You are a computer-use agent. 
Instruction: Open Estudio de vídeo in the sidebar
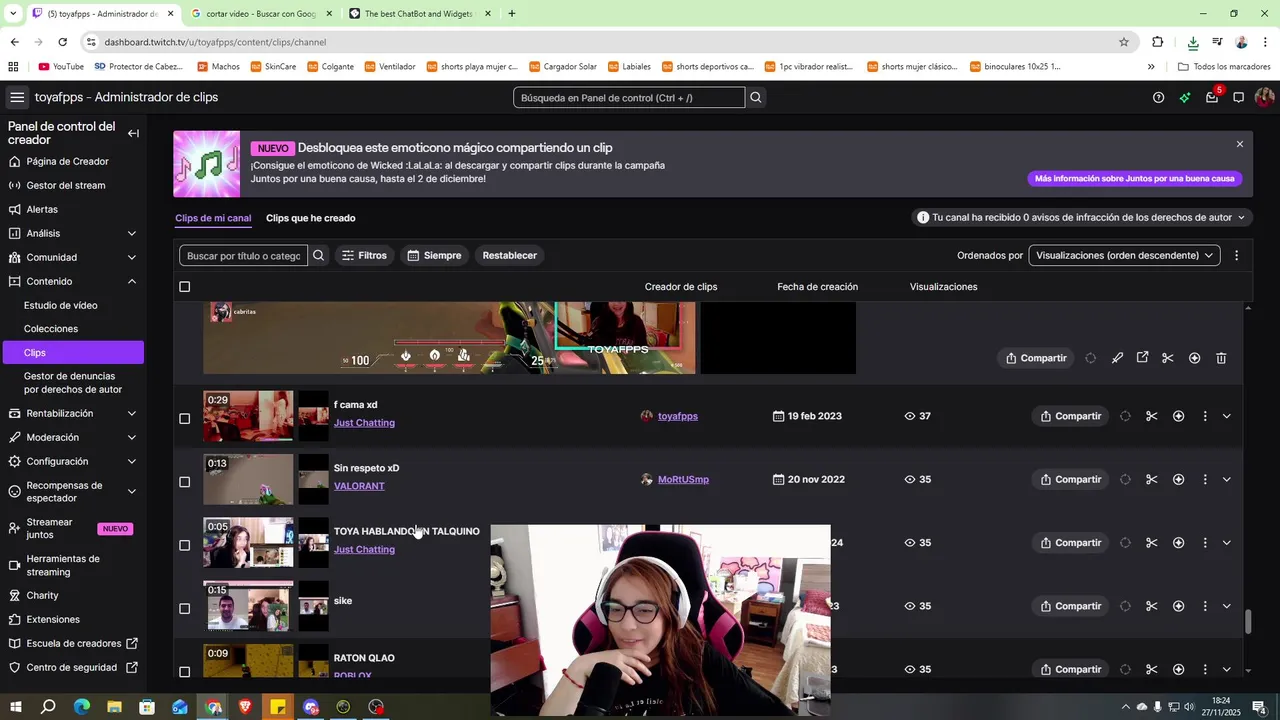[61, 305]
